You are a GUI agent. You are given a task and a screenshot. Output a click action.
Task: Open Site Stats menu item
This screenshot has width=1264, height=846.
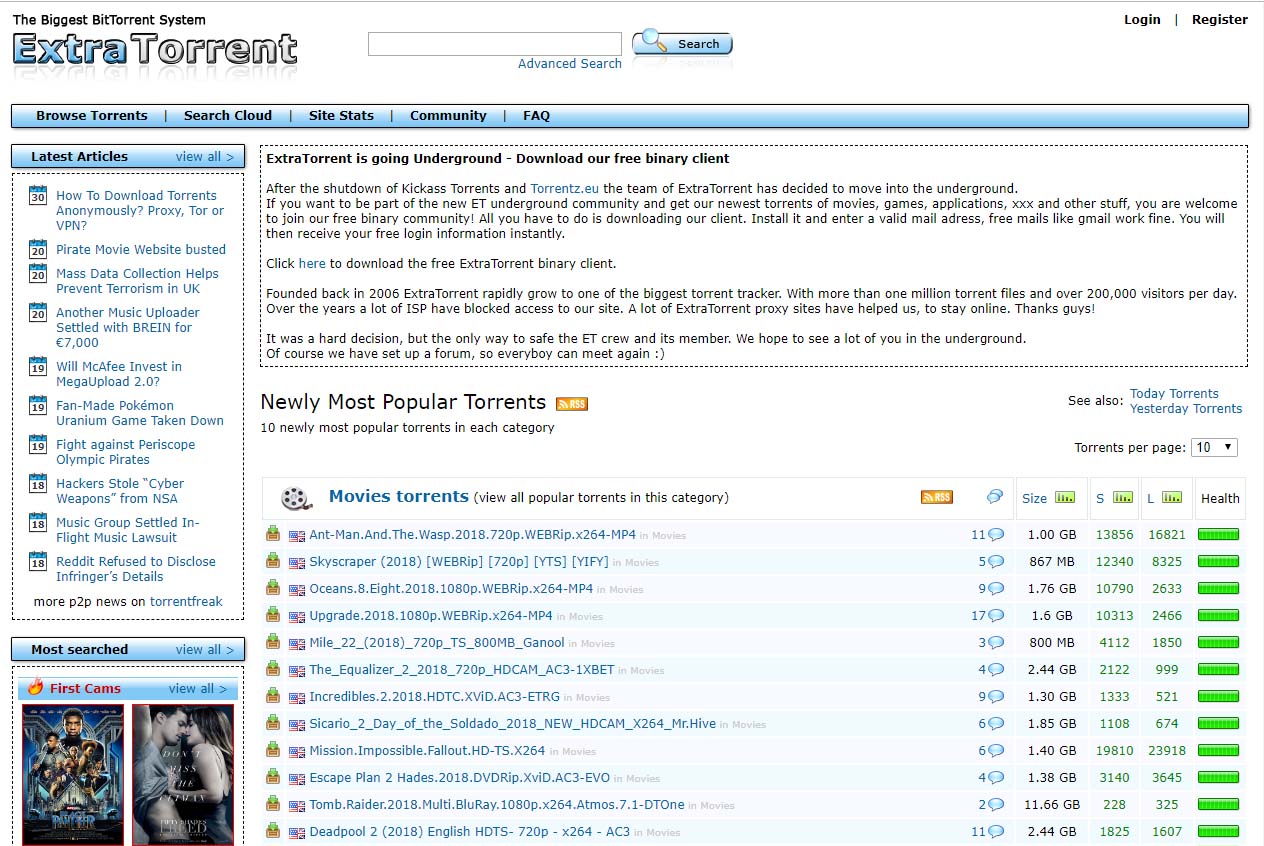(x=341, y=116)
